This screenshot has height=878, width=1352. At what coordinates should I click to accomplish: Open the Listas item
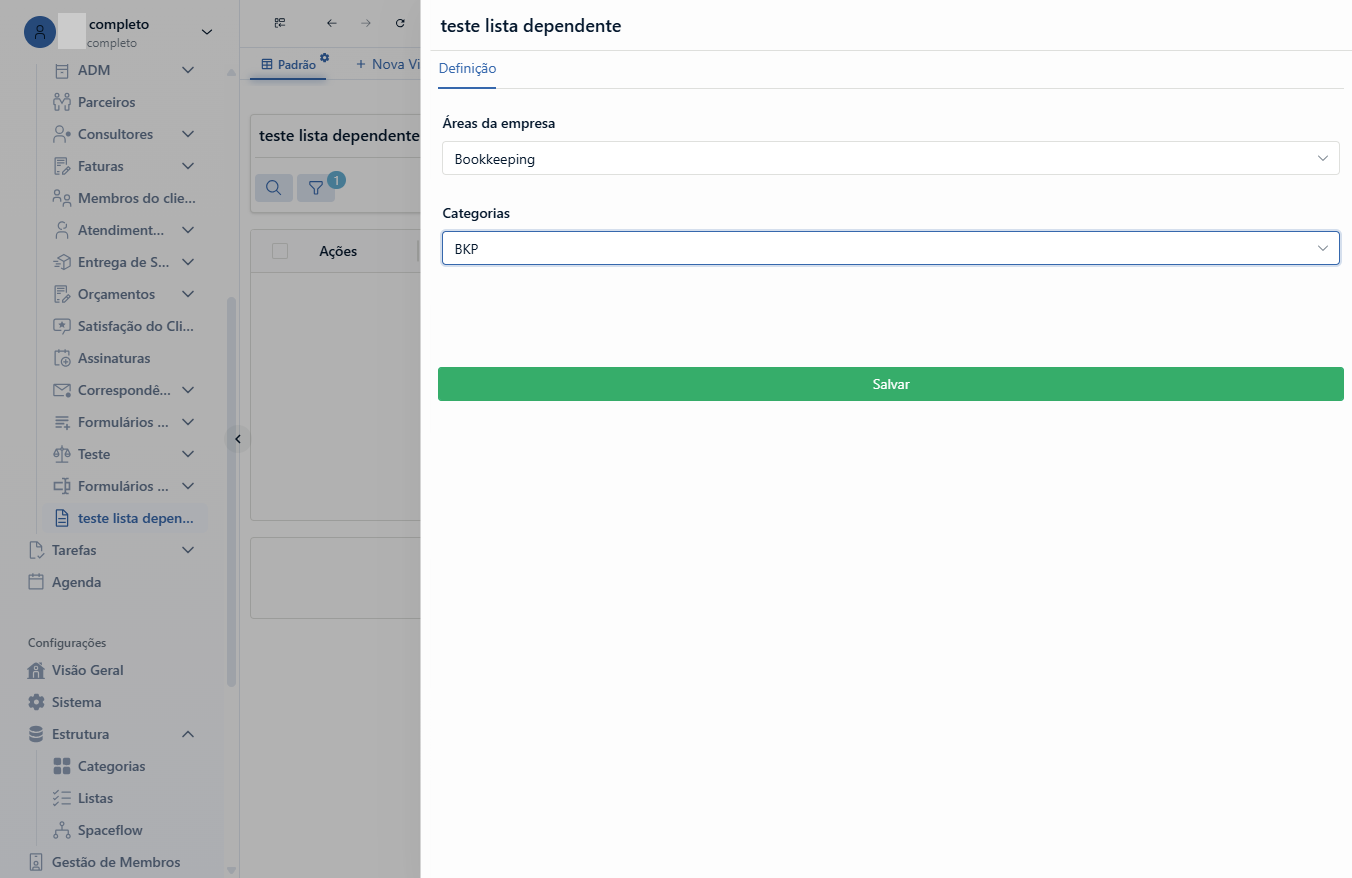pos(95,798)
